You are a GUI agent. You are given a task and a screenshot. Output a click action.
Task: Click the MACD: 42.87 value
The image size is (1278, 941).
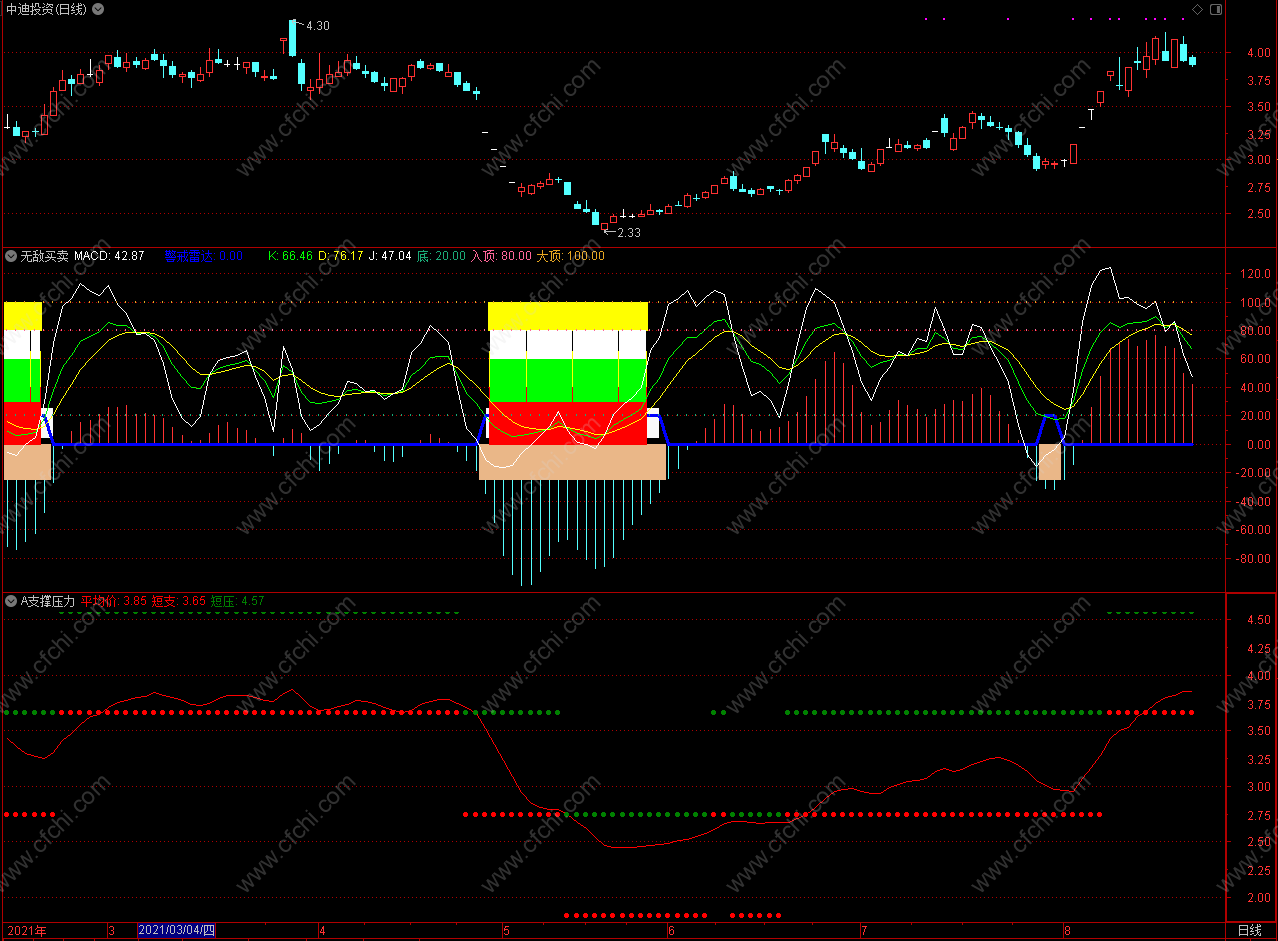tap(109, 256)
